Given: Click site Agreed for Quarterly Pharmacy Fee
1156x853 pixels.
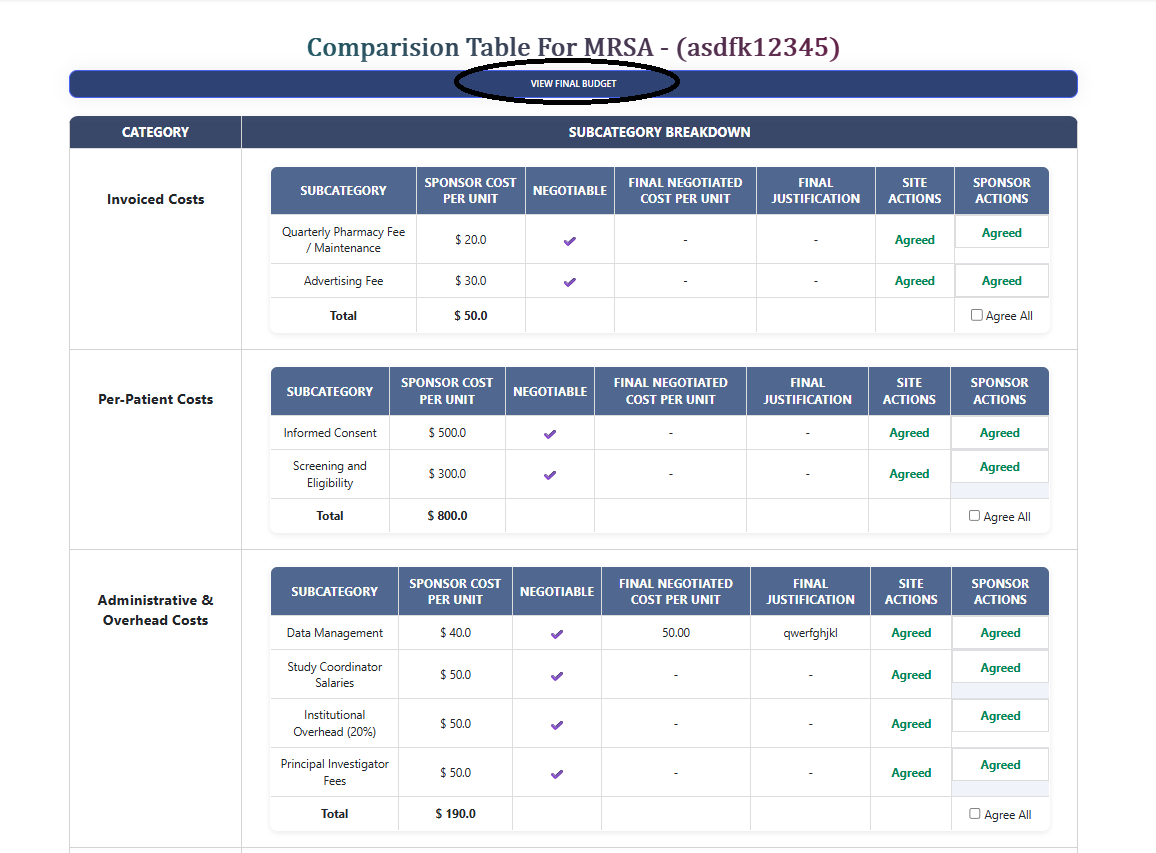Looking at the screenshot, I should tap(914, 239).
